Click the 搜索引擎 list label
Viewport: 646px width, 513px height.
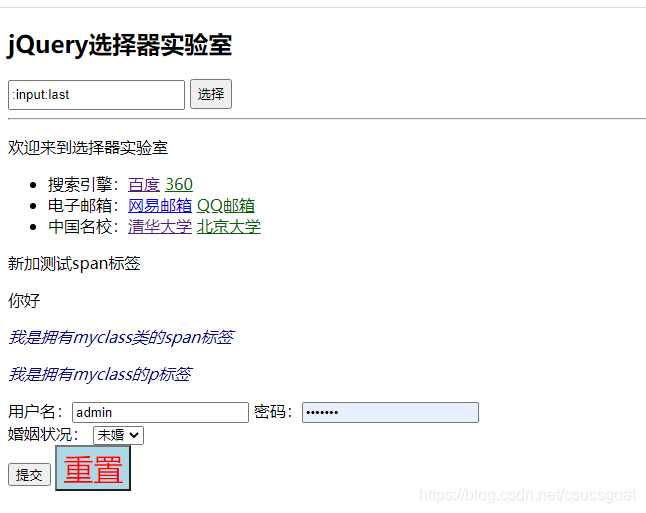[84, 184]
